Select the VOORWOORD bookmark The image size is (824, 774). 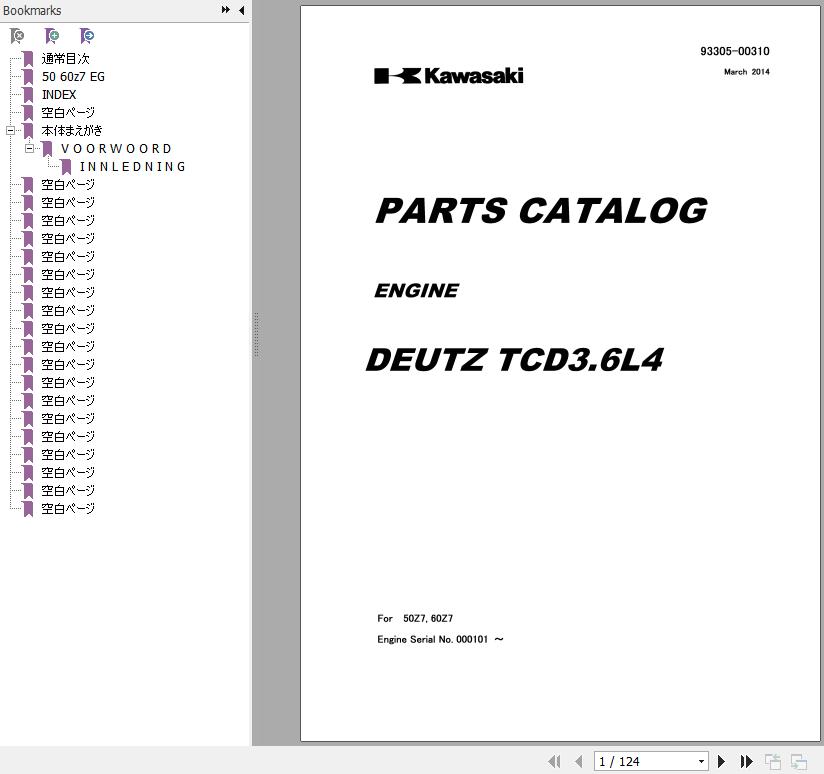coord(116,149)
